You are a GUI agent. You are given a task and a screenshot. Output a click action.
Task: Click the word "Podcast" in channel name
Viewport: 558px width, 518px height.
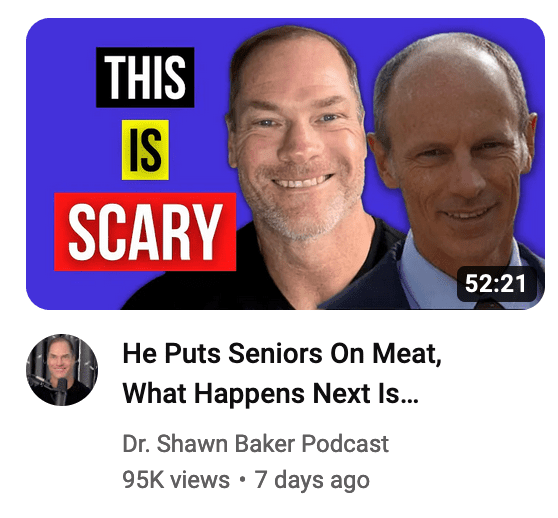coord(345,444)
